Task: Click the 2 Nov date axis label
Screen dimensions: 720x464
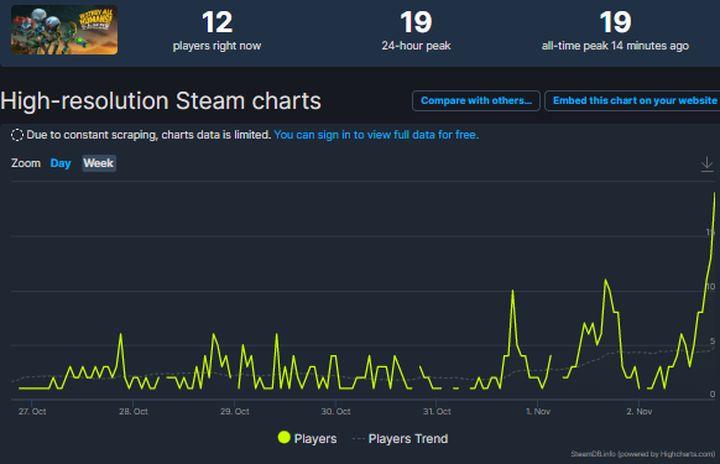Action: [x=639, y=411]
